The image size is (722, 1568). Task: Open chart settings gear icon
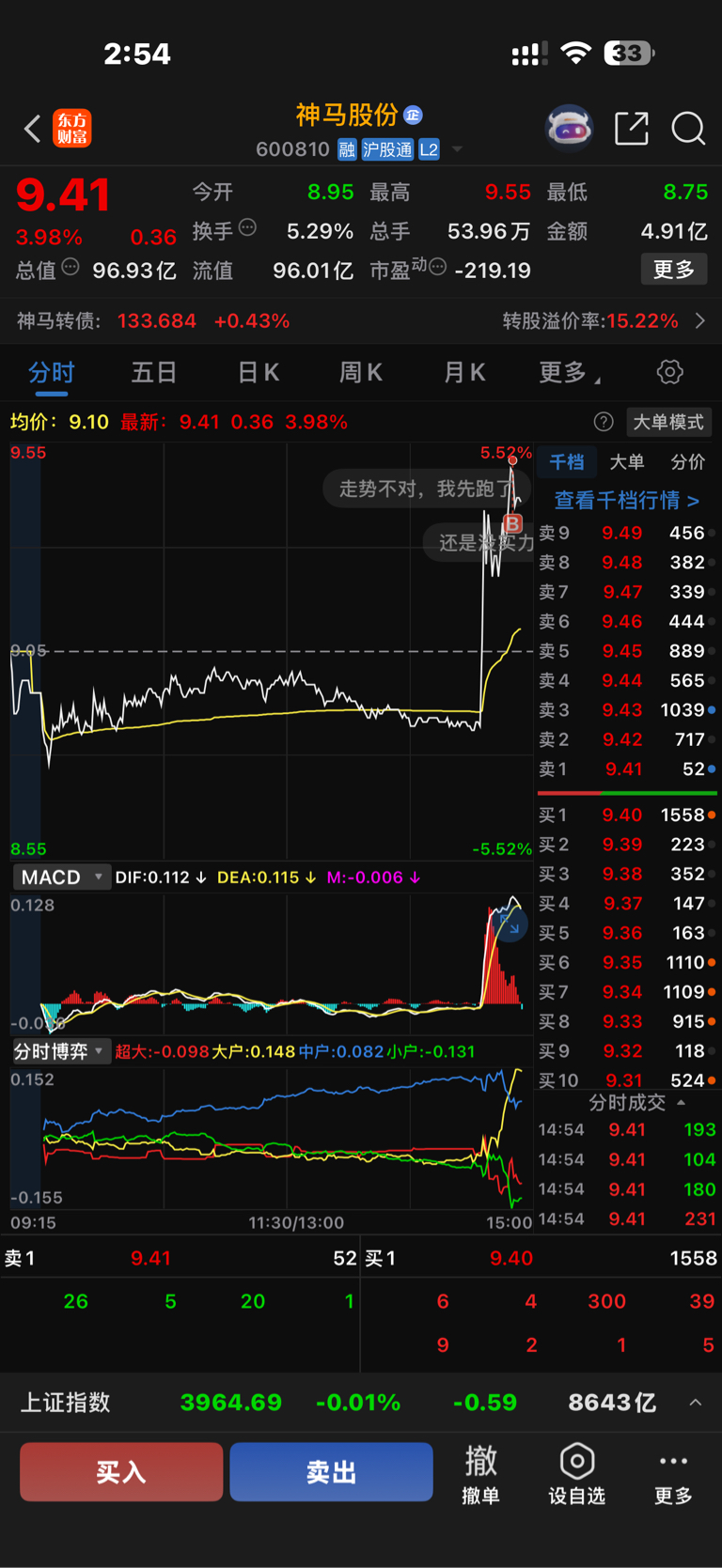(669, 372)
